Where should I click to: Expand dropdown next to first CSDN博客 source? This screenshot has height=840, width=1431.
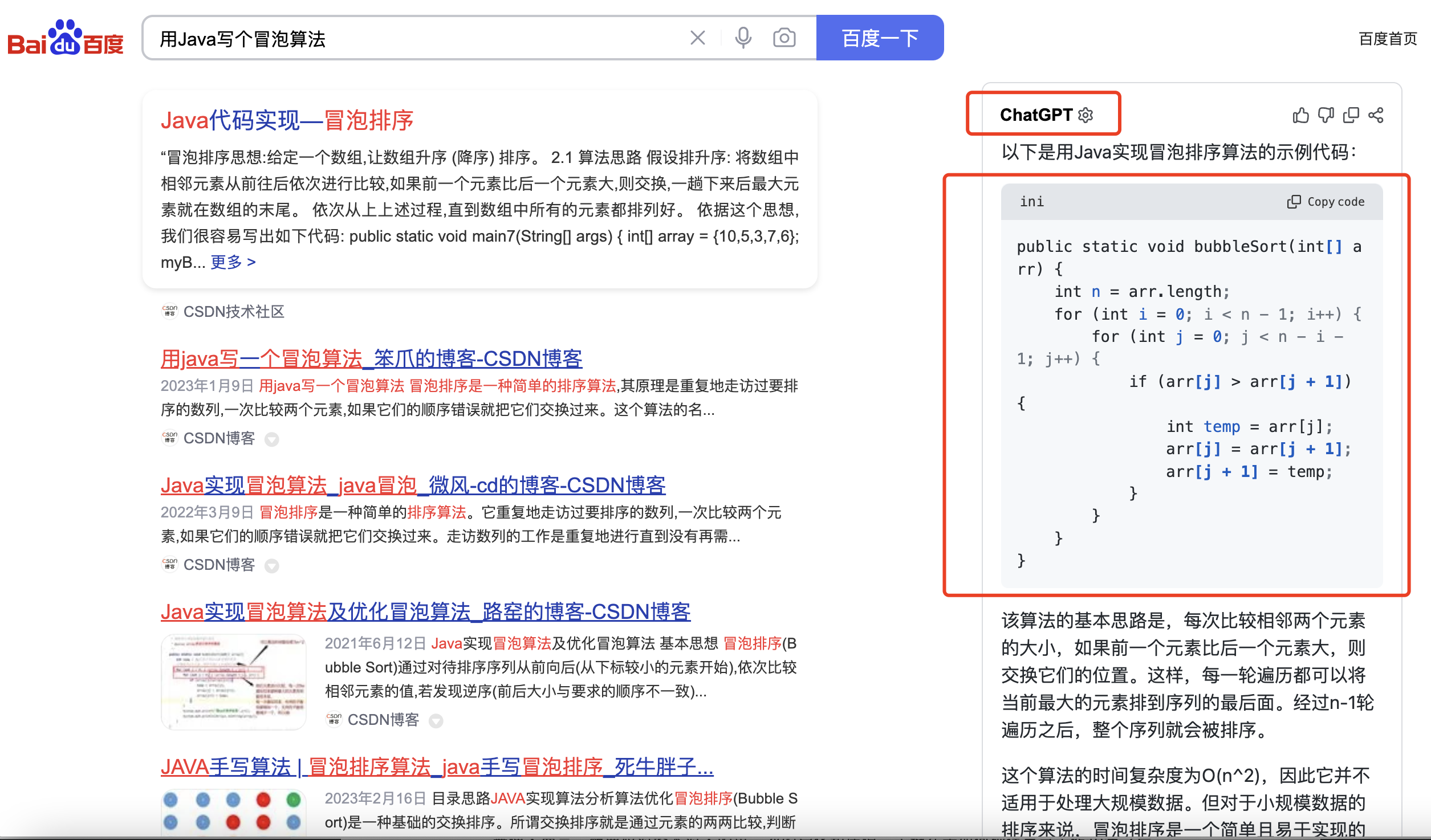click(272, 439)
